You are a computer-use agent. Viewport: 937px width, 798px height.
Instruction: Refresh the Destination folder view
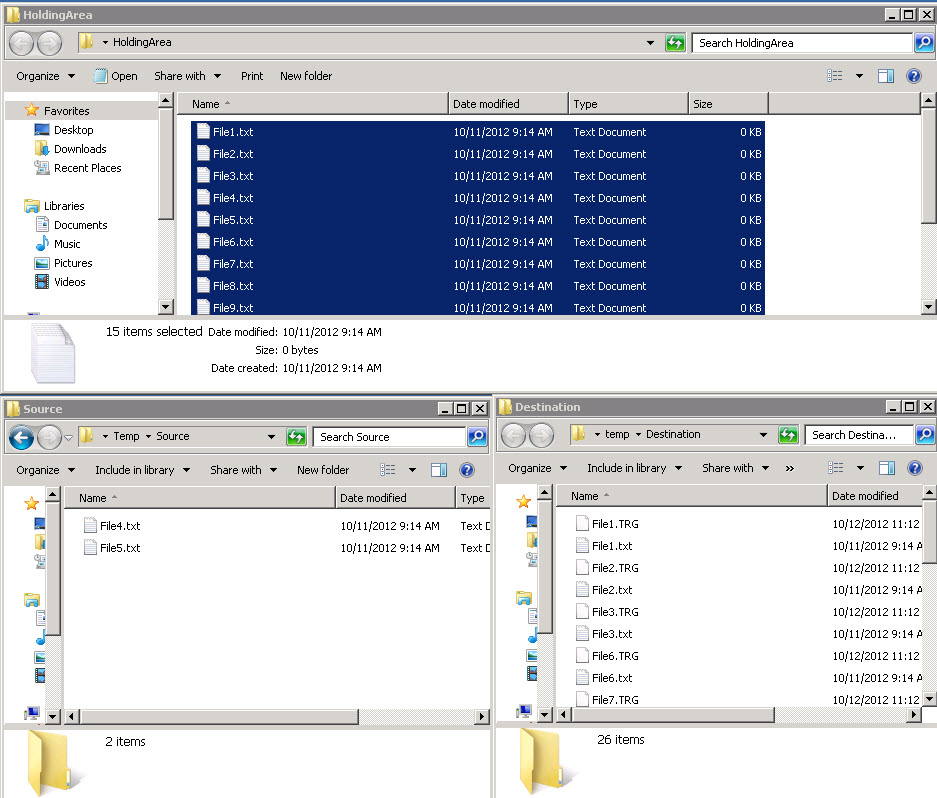(x=788, y=435)
